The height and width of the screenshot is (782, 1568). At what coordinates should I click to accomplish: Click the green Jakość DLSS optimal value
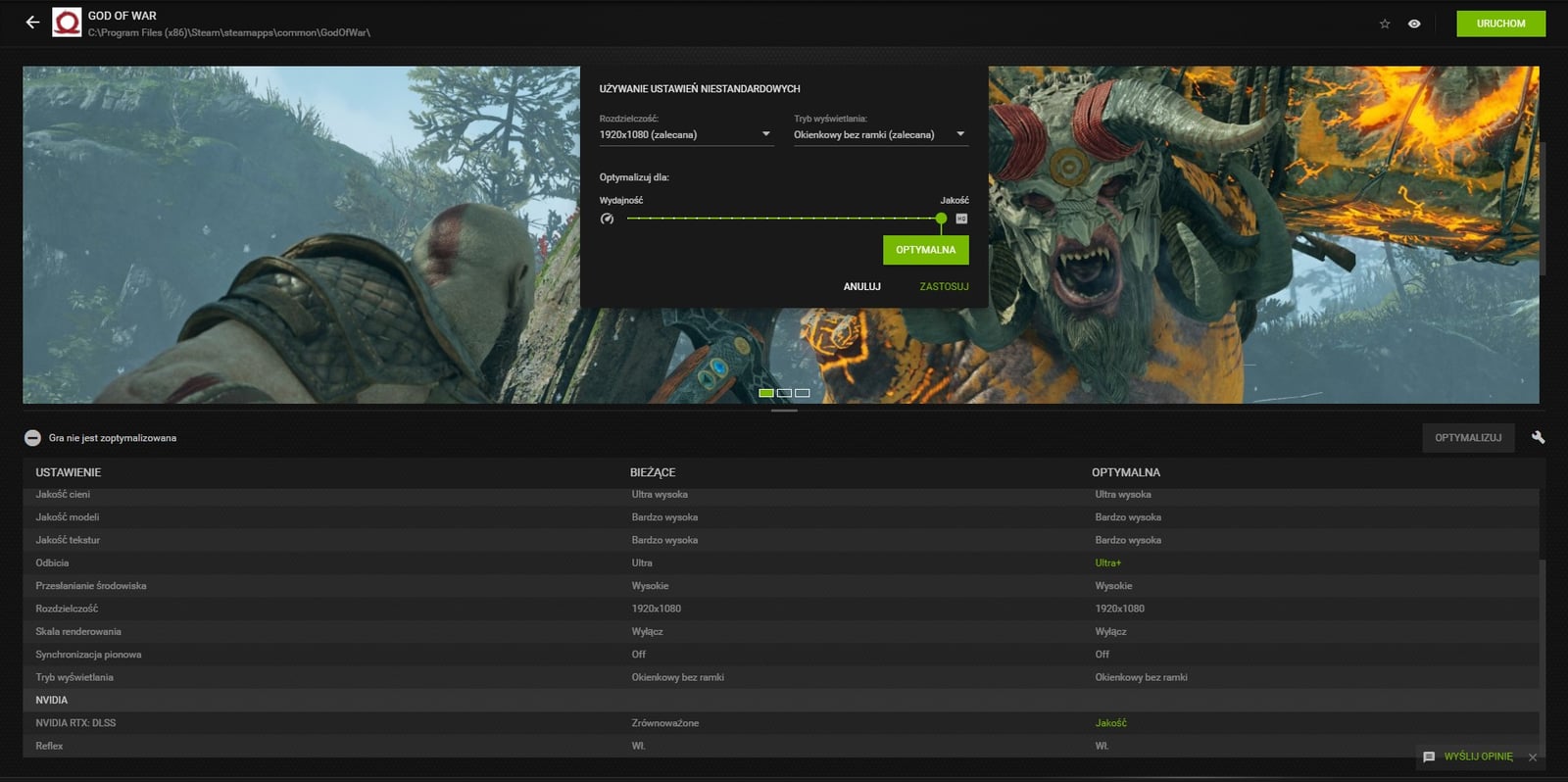pyautogui.click(x=1111, y=723)
